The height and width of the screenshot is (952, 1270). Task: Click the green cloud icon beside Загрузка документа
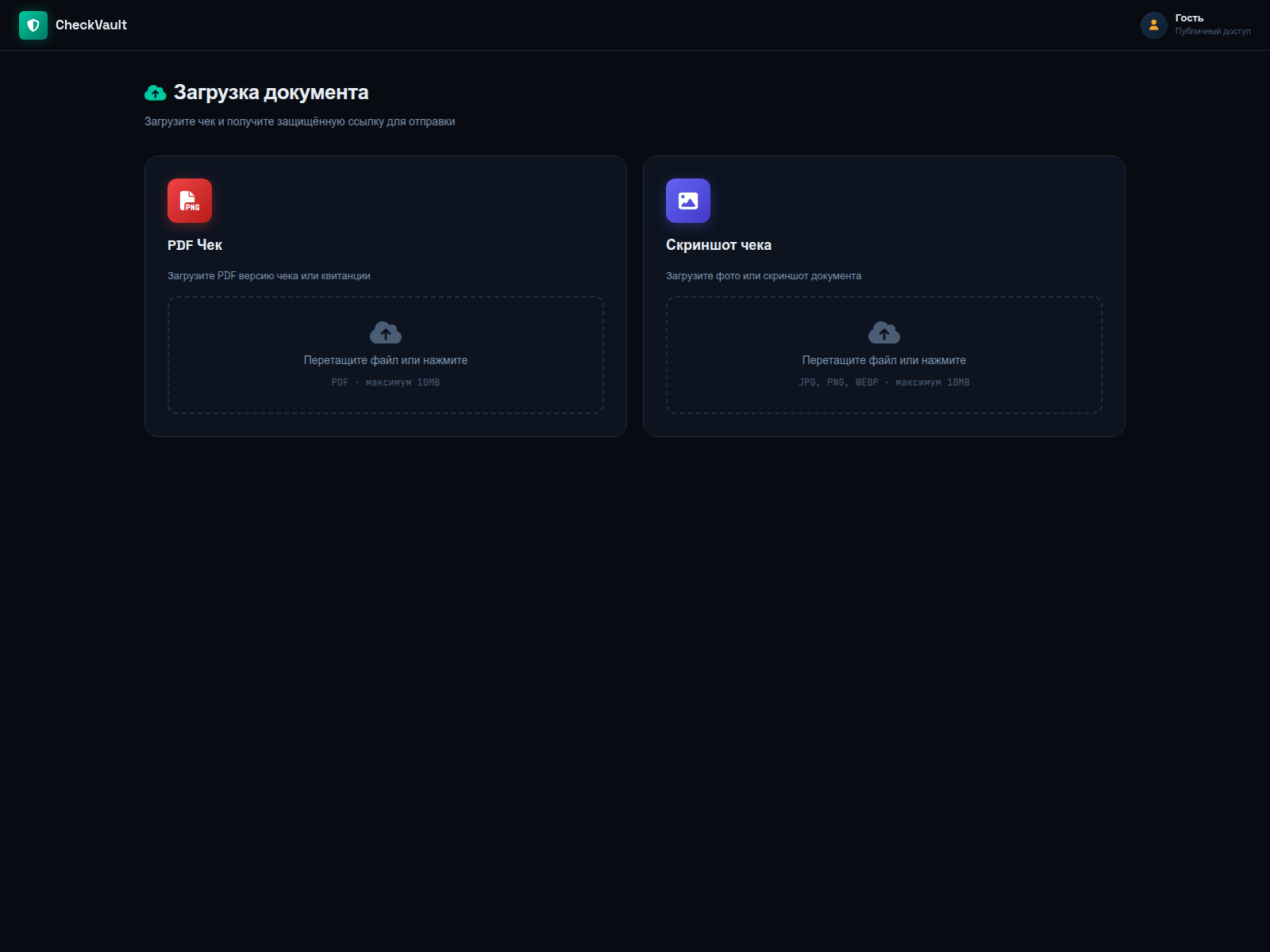[156, 94]
